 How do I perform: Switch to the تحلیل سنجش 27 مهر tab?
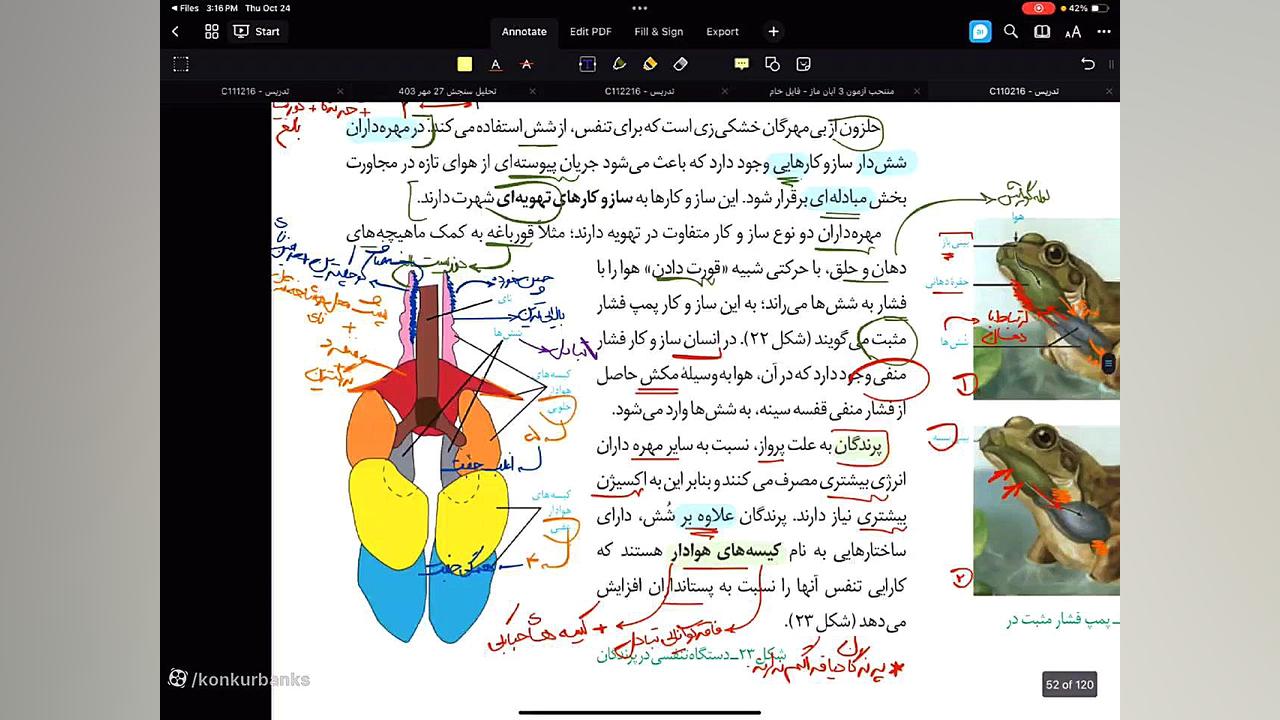446,91
